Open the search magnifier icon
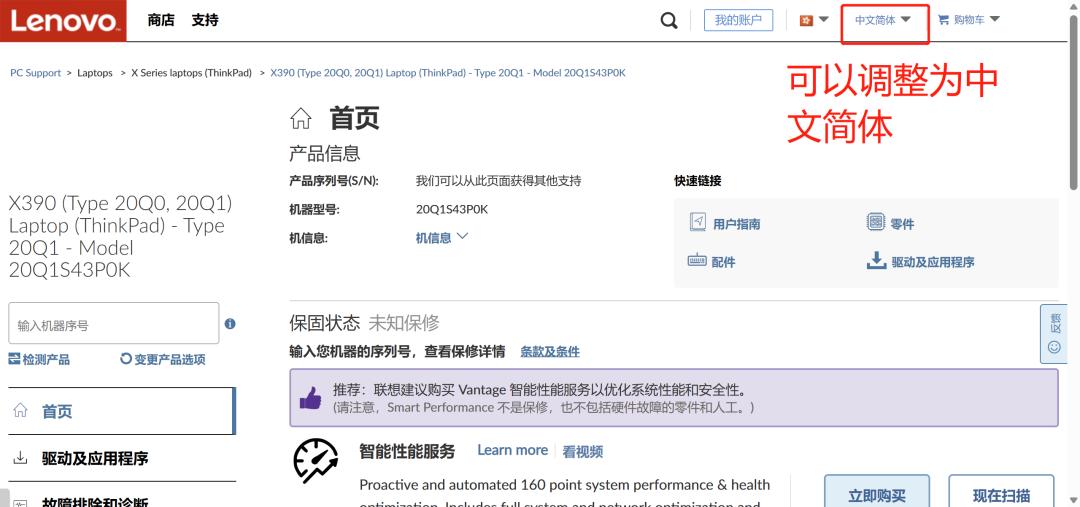The height and width of the screenshot is (507, 1080). pyautogui.click(x=669, y=21)
